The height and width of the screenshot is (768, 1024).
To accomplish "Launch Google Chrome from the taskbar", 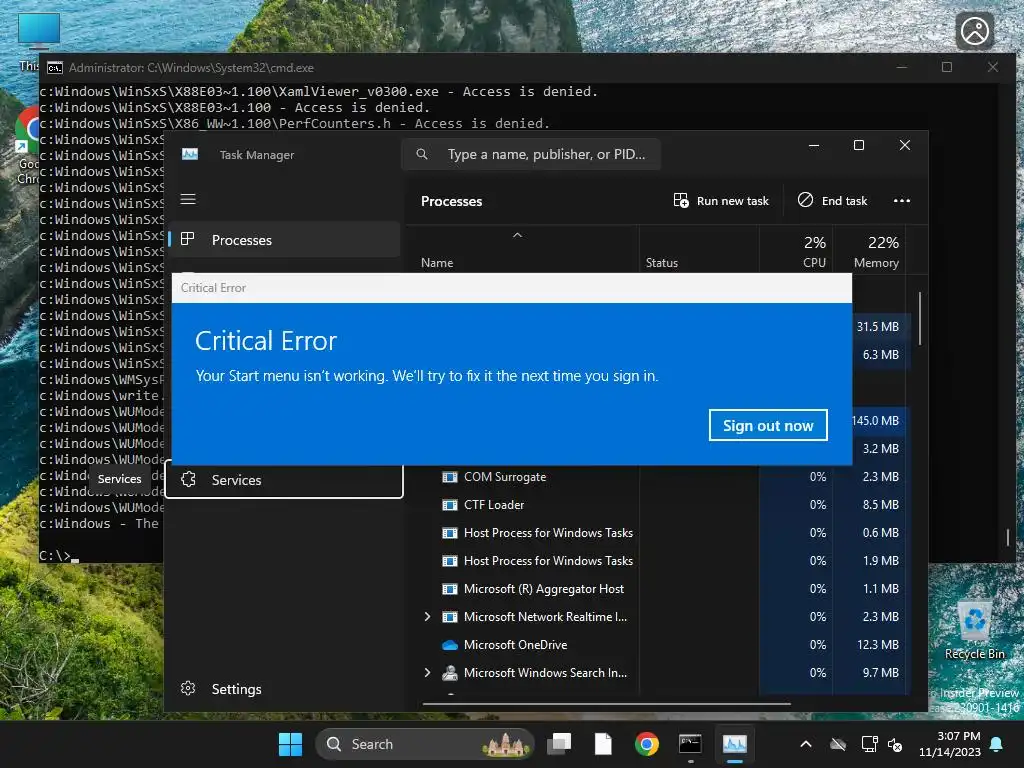I will point(647,744).
